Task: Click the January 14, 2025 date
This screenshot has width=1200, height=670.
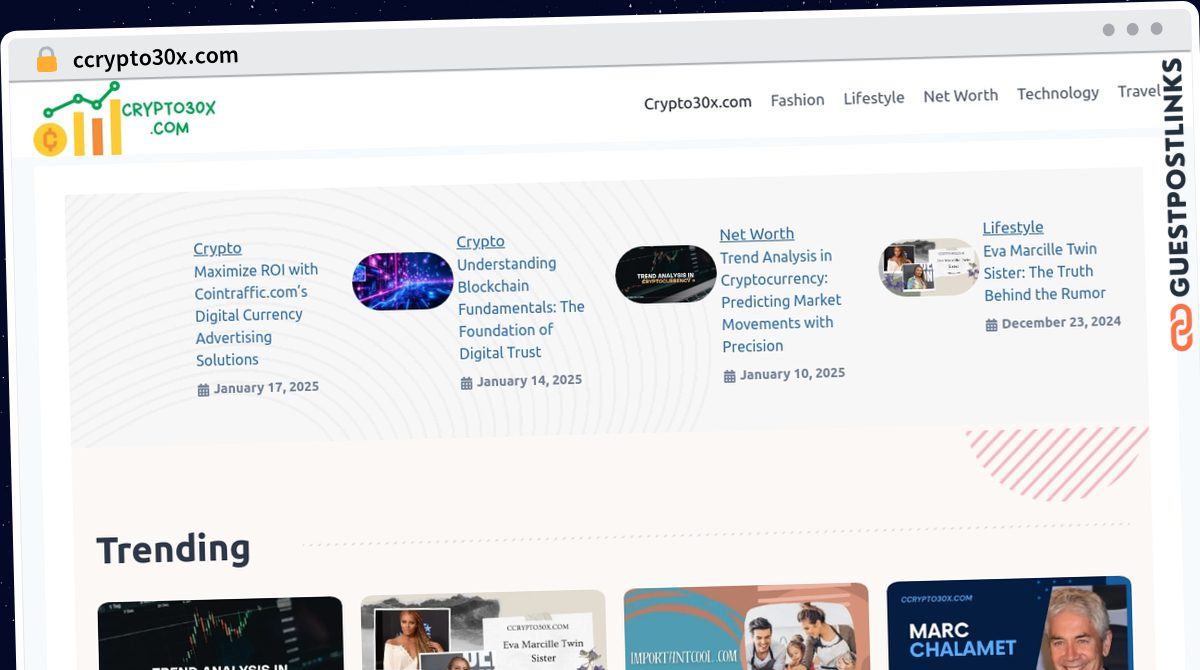Action: pos(521,381)
